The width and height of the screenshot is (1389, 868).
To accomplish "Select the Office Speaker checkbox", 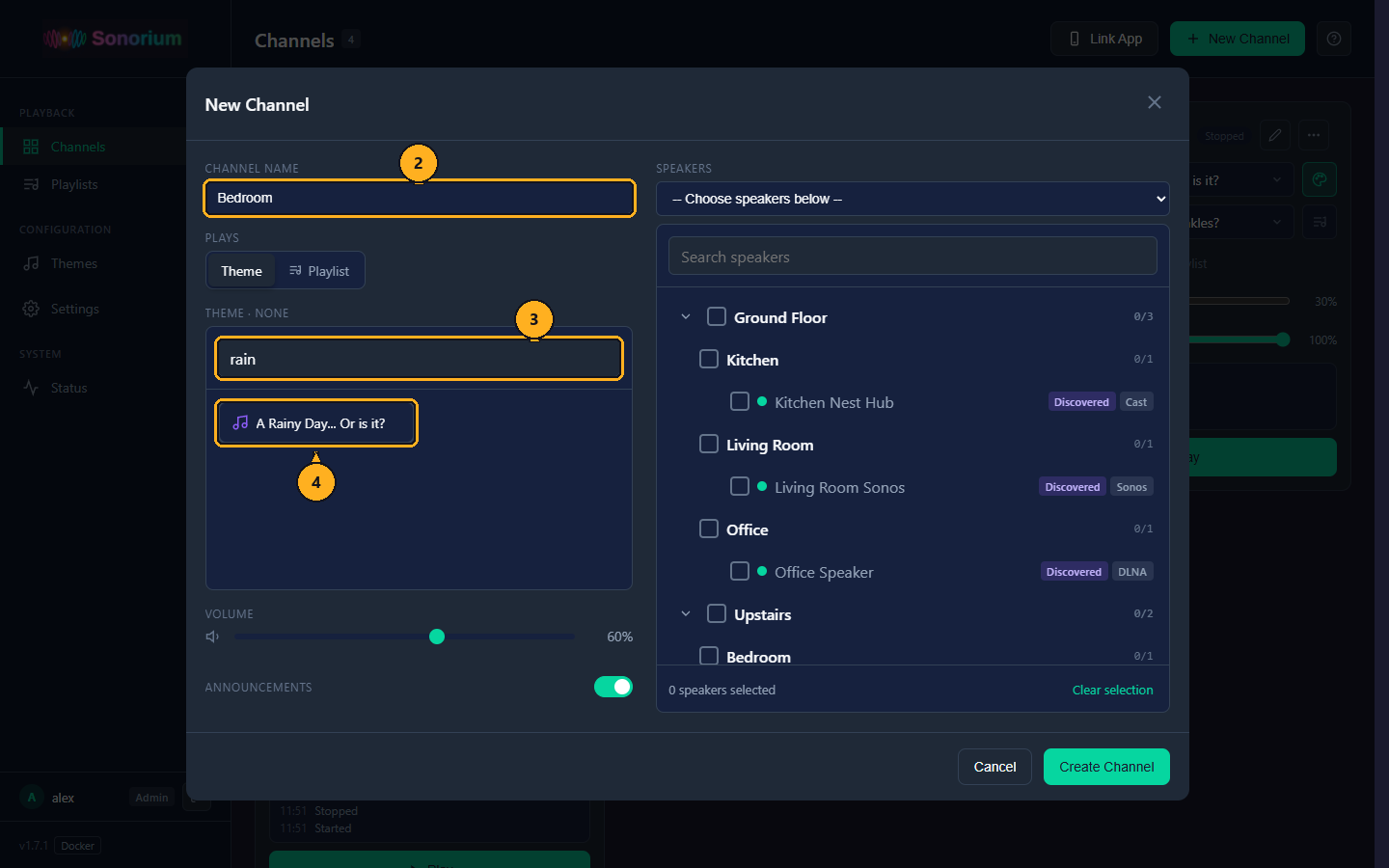I will tap(740, 571).
